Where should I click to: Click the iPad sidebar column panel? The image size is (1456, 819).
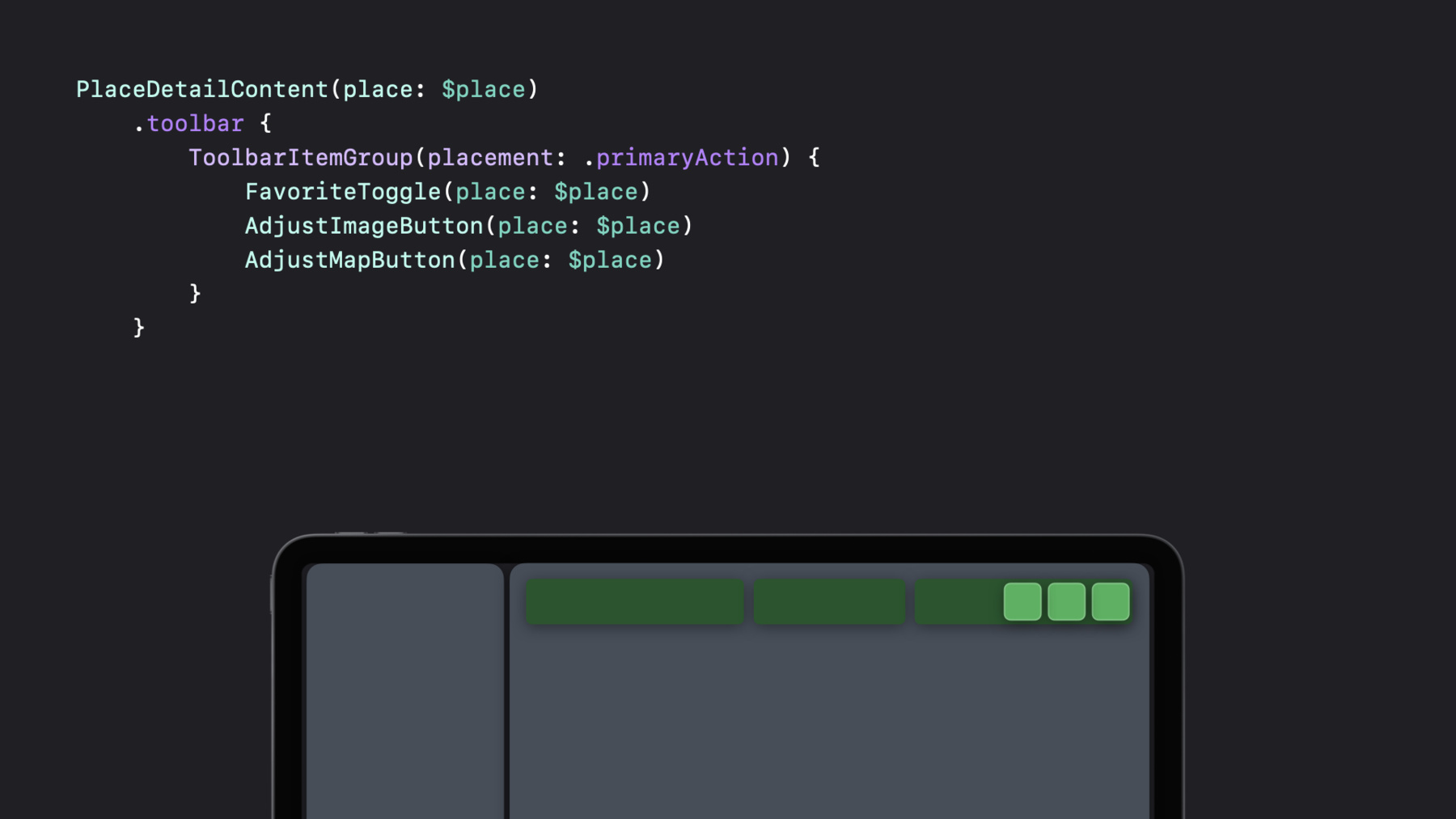(405, 691)
